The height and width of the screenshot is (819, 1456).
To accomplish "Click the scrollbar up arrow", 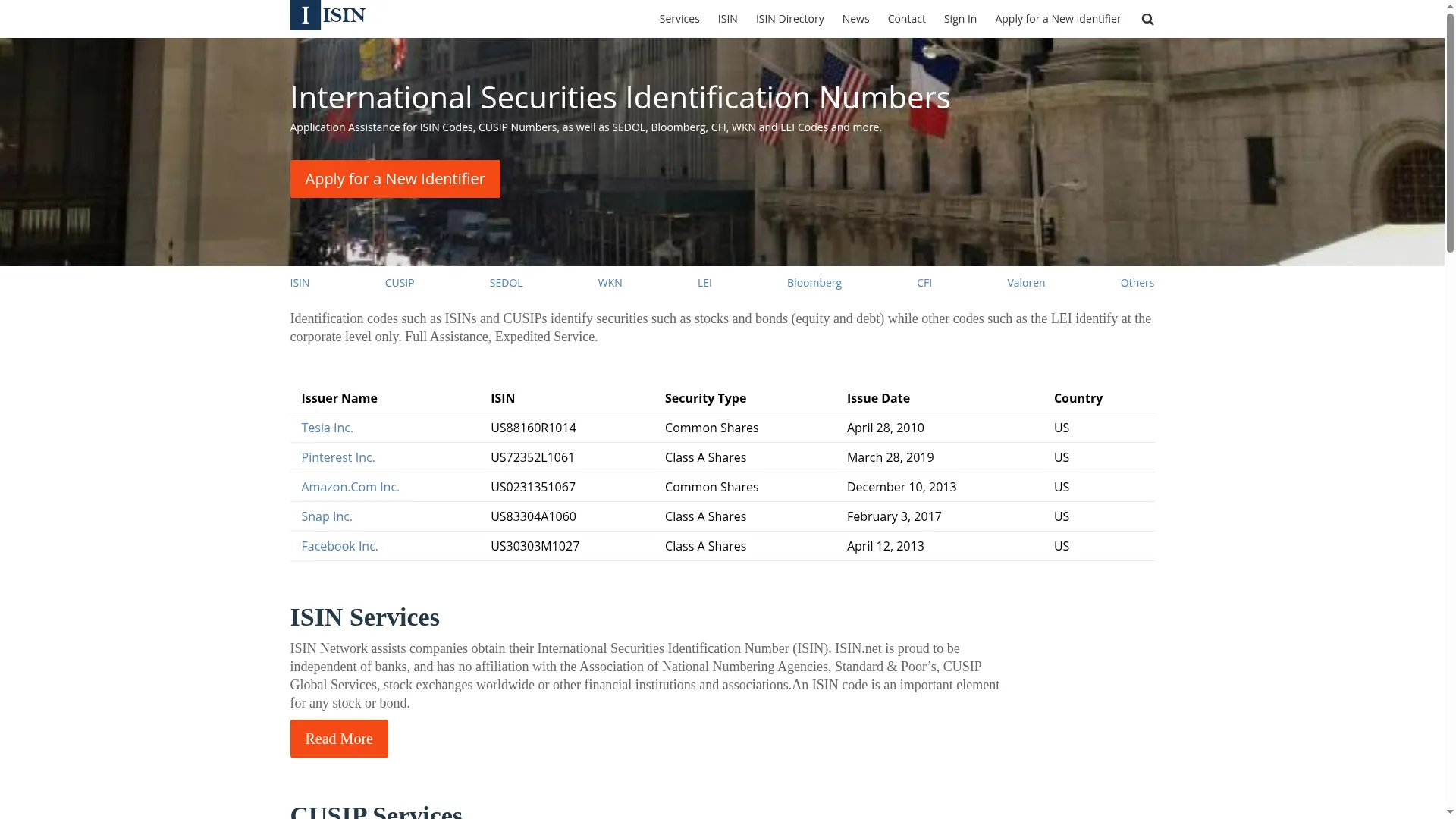I will (x=1450, y=5).
